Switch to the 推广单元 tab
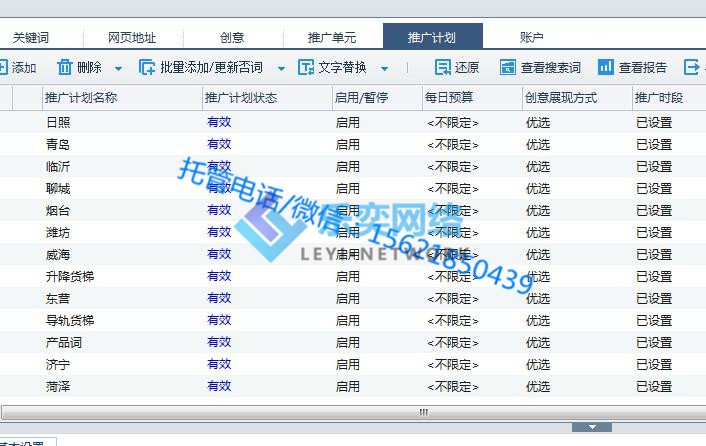Screen dimensions: 706x446 [x=332, y=37]
